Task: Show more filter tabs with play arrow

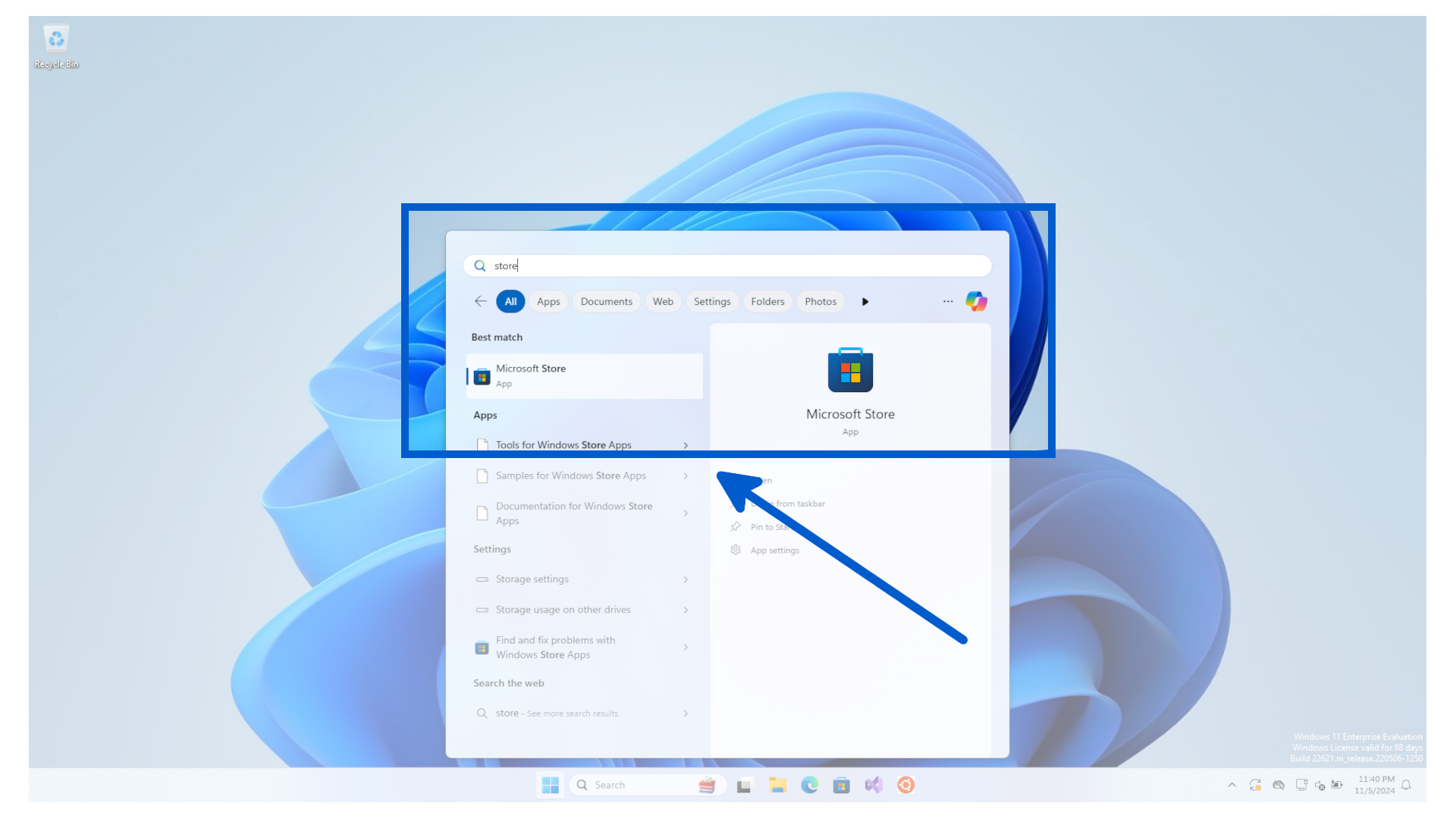Action: tap(865, 302)
